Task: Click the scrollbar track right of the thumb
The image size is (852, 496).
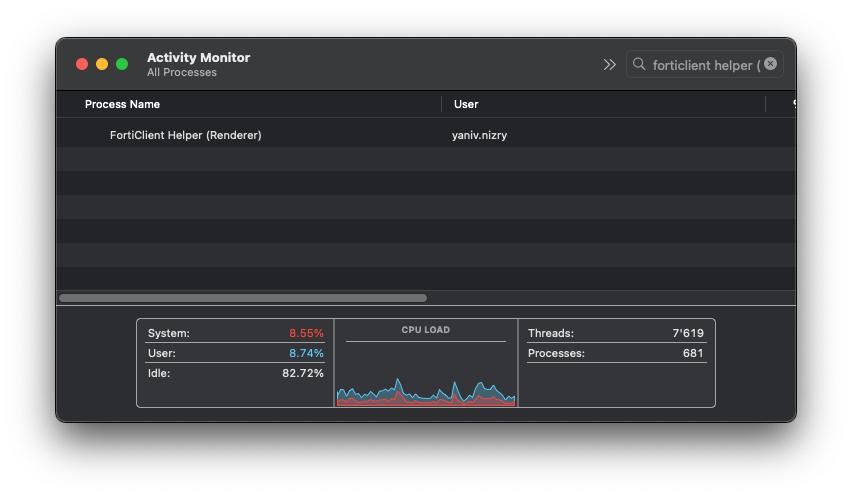Action: tap(600, 298)
